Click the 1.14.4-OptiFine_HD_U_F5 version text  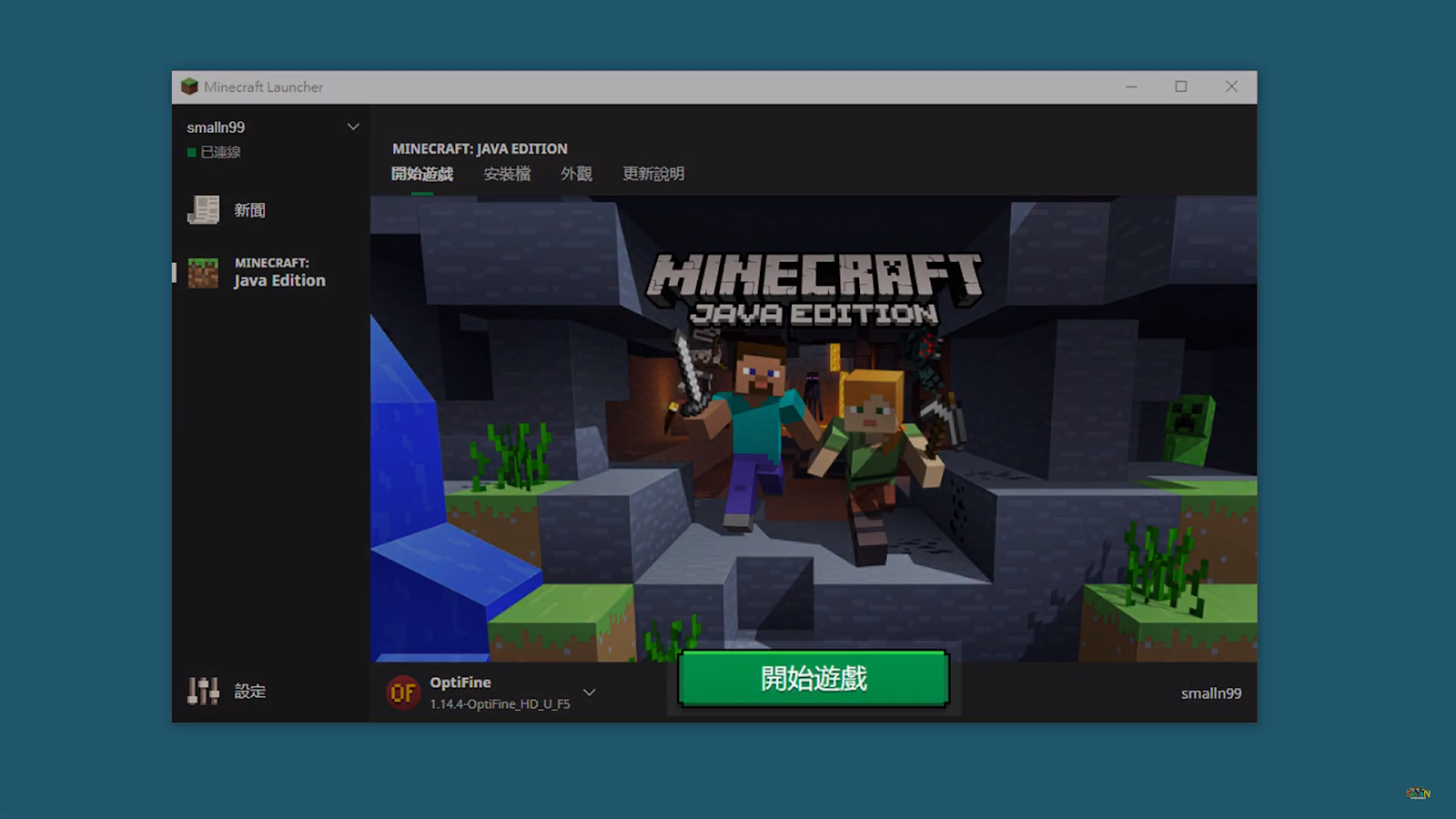tap(500, 704)
